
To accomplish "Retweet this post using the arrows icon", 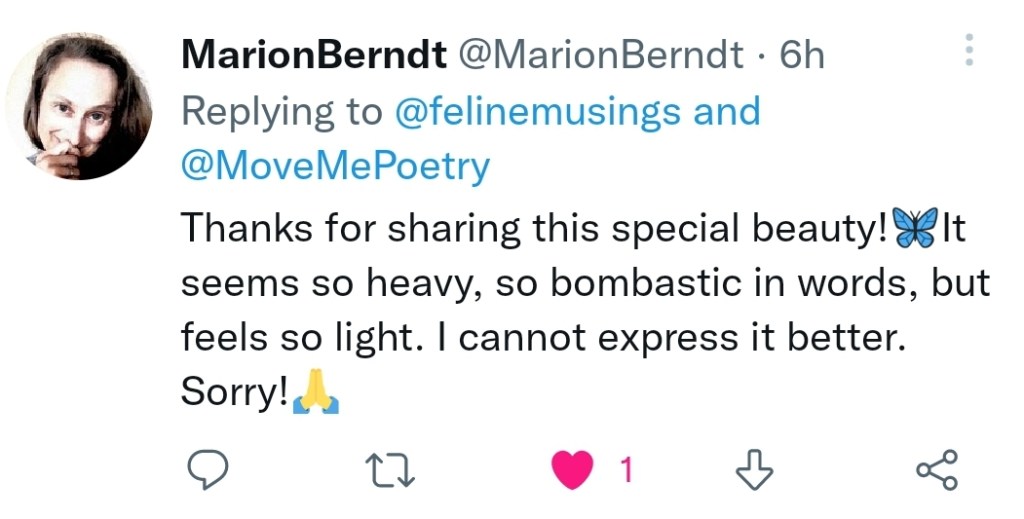I will [390, 469].
